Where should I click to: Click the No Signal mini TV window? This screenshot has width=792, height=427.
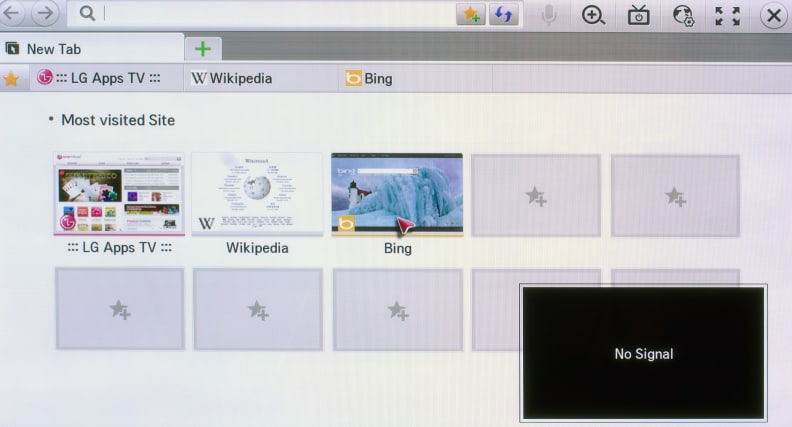[x=643, y=353]
